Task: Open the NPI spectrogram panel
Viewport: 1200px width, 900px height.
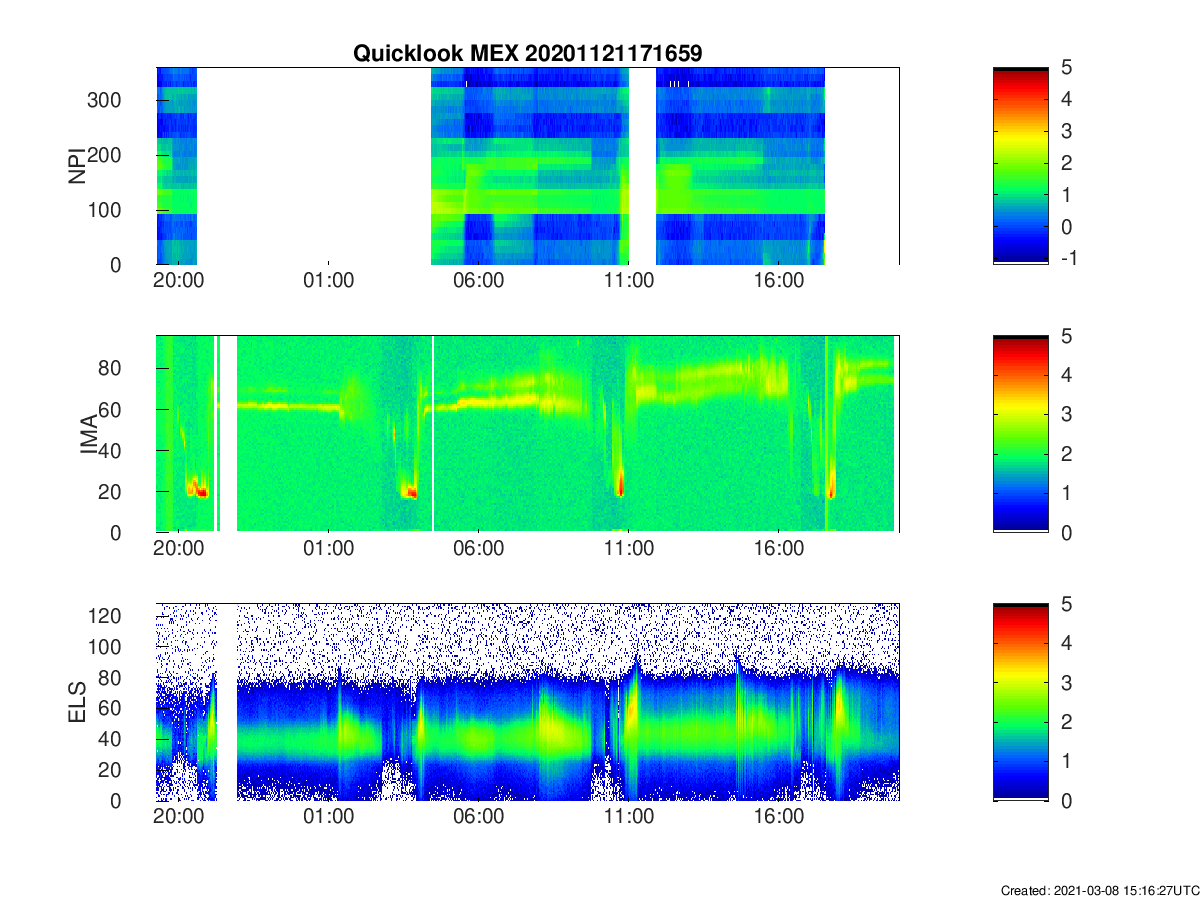Action: 528,166
